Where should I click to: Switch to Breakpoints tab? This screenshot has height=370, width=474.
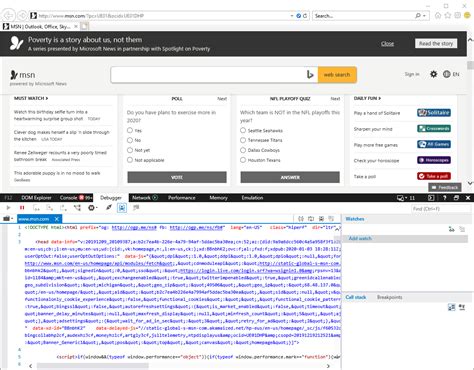coord(389,297)
